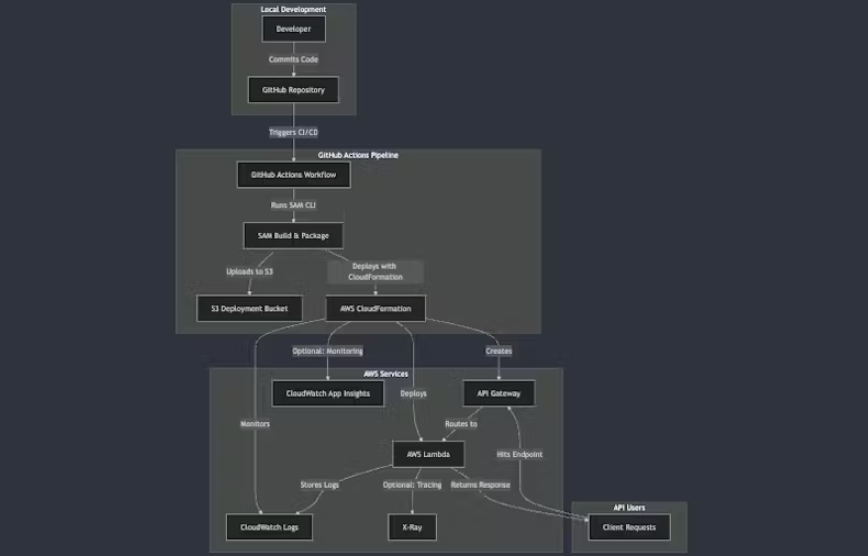
Task: Click the SAM Build & Package node
Action: [293, 235]
